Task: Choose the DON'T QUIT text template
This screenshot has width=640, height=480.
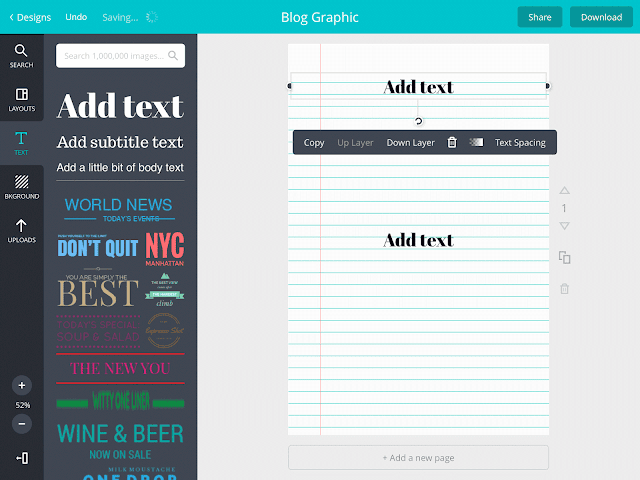Action: tap(98, 247)
